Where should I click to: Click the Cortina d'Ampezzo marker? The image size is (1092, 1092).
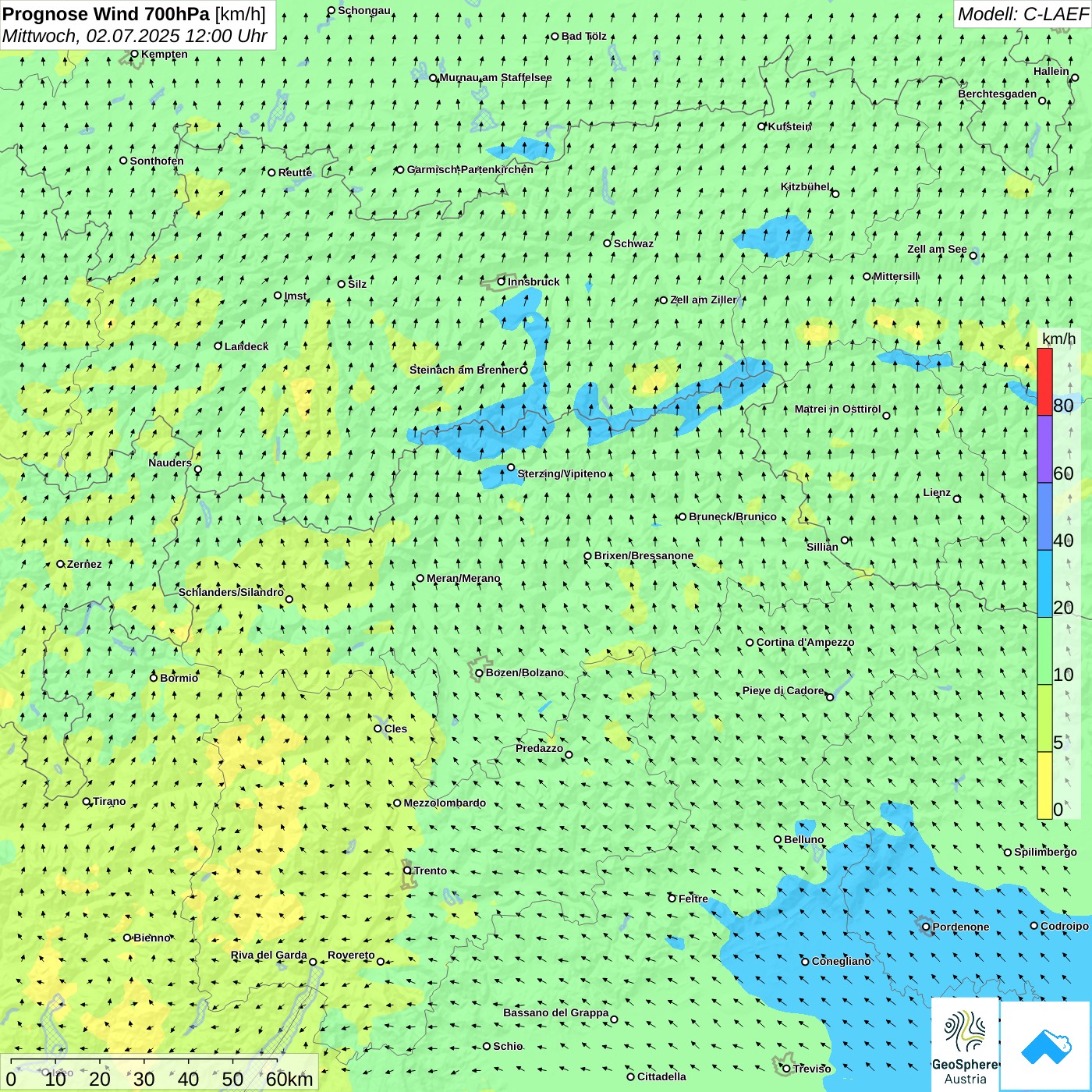[750, 643]
